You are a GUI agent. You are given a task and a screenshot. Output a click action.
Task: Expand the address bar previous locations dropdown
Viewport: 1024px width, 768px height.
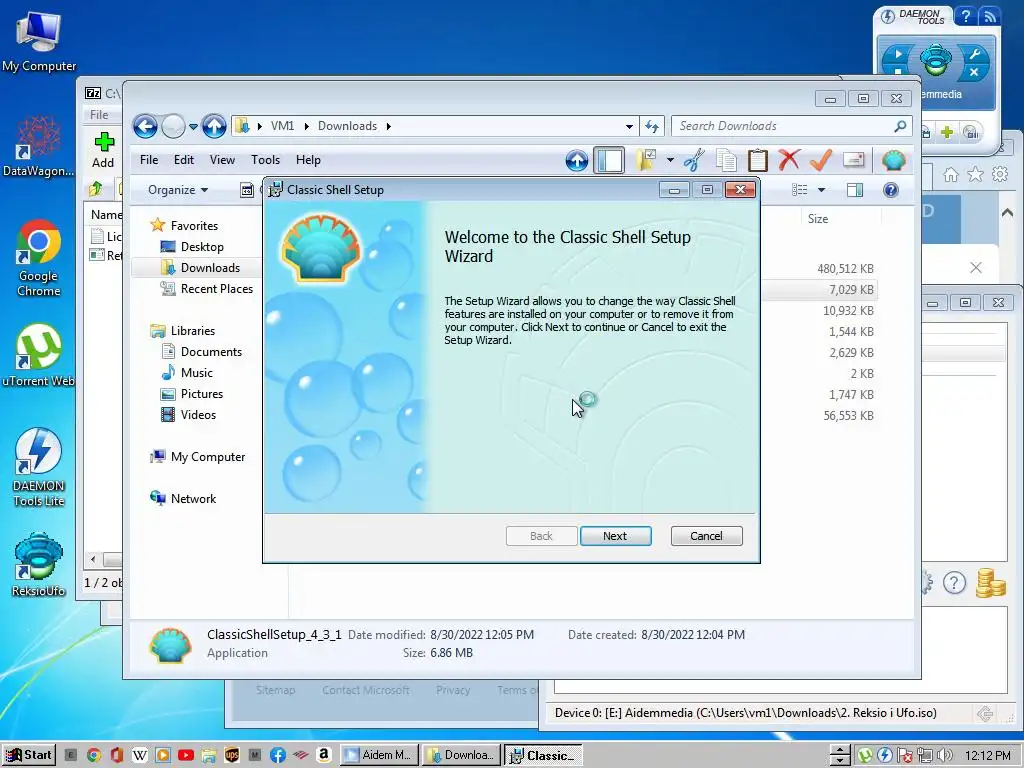(629, 127)
